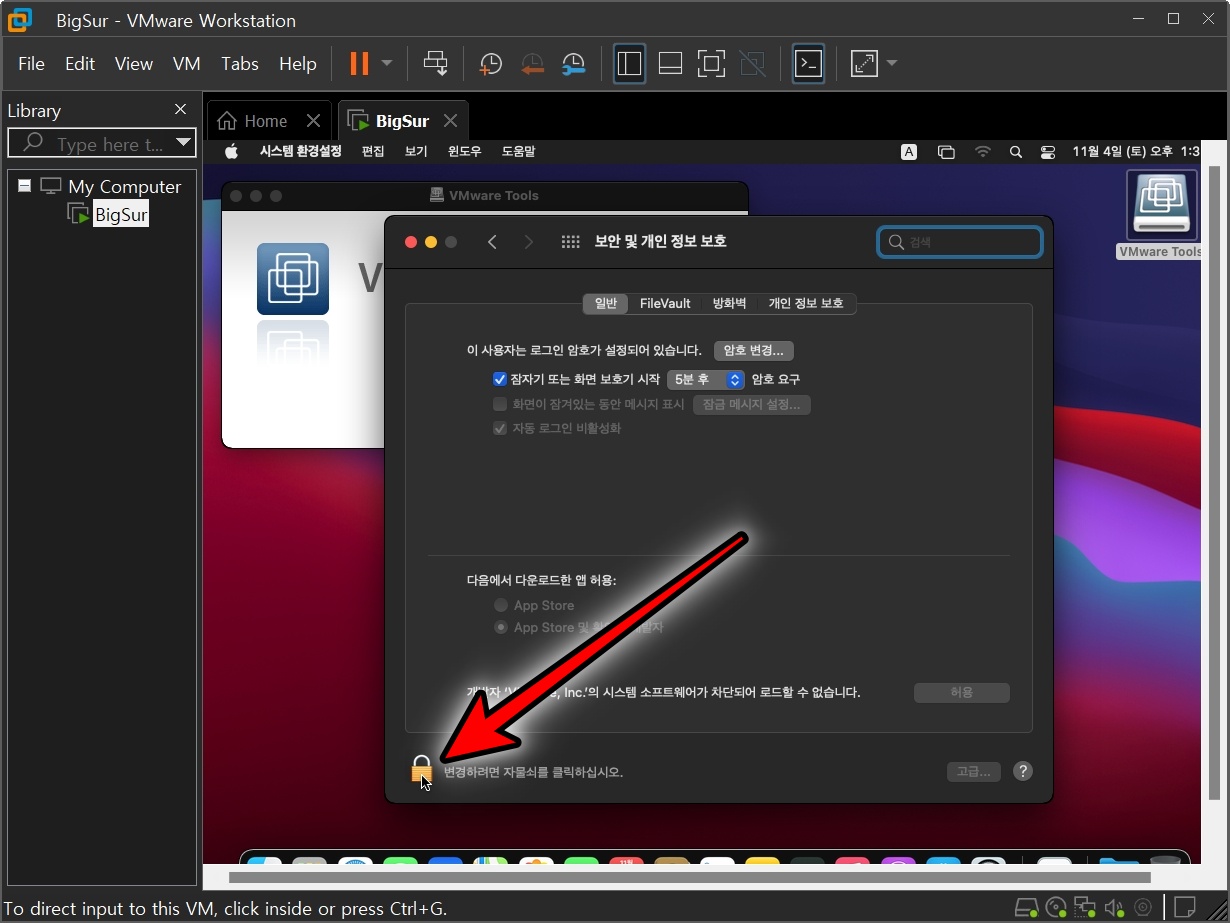Click the VMware logo in VMware Tools window
Image resolution: width=1230 pixels, height=923 pixels.
pos(293,278)
